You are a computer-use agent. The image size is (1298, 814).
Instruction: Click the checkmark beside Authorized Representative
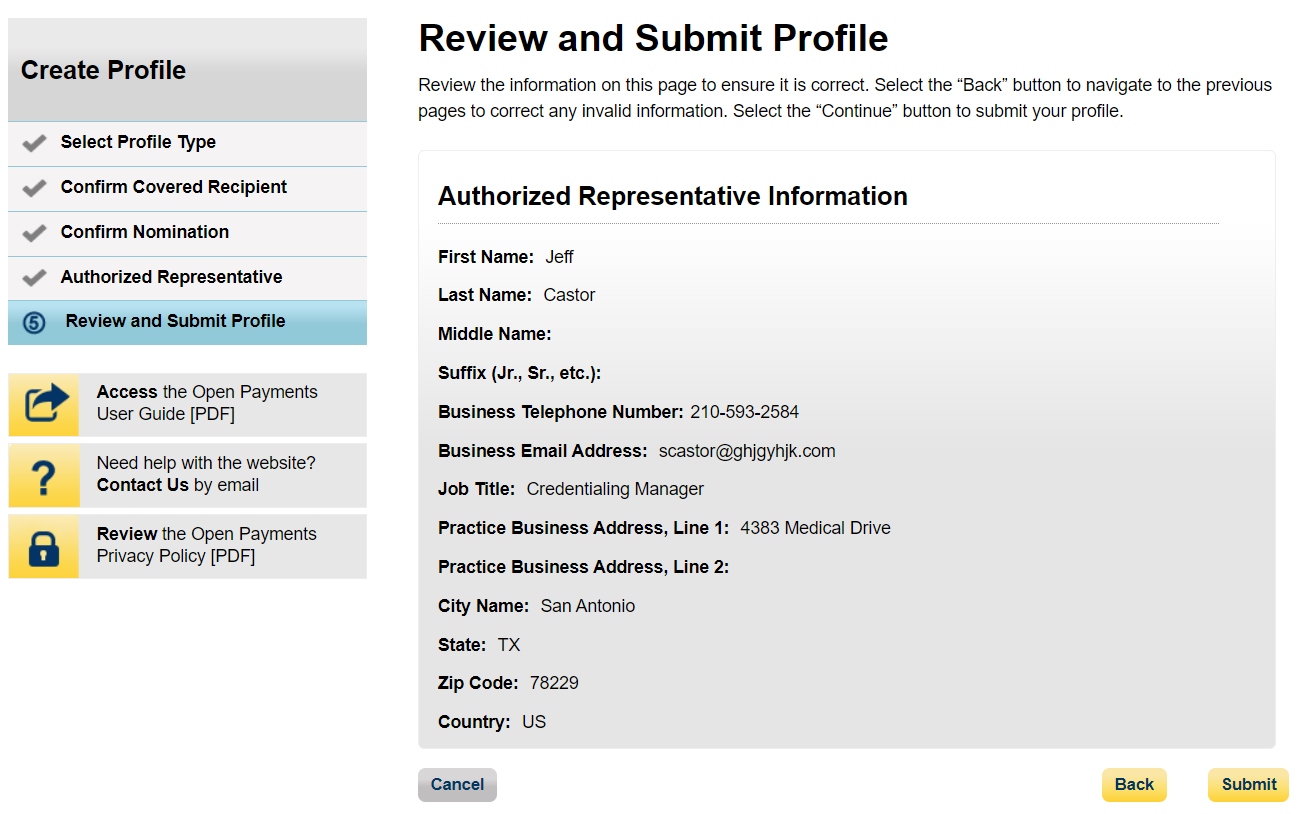tap(34, 278)
